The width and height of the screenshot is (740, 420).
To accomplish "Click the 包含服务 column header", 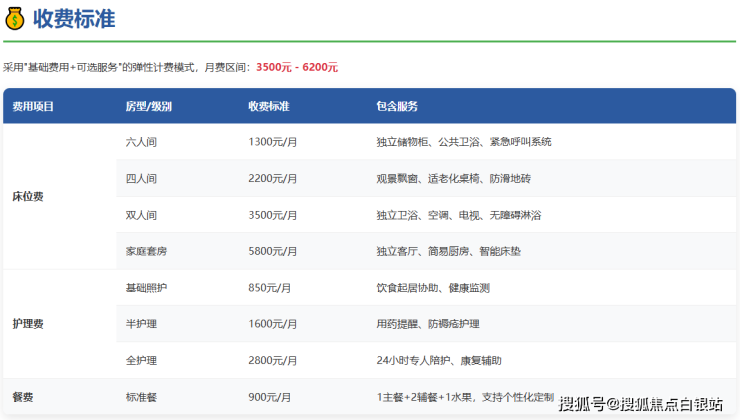I will pos(397,106).
